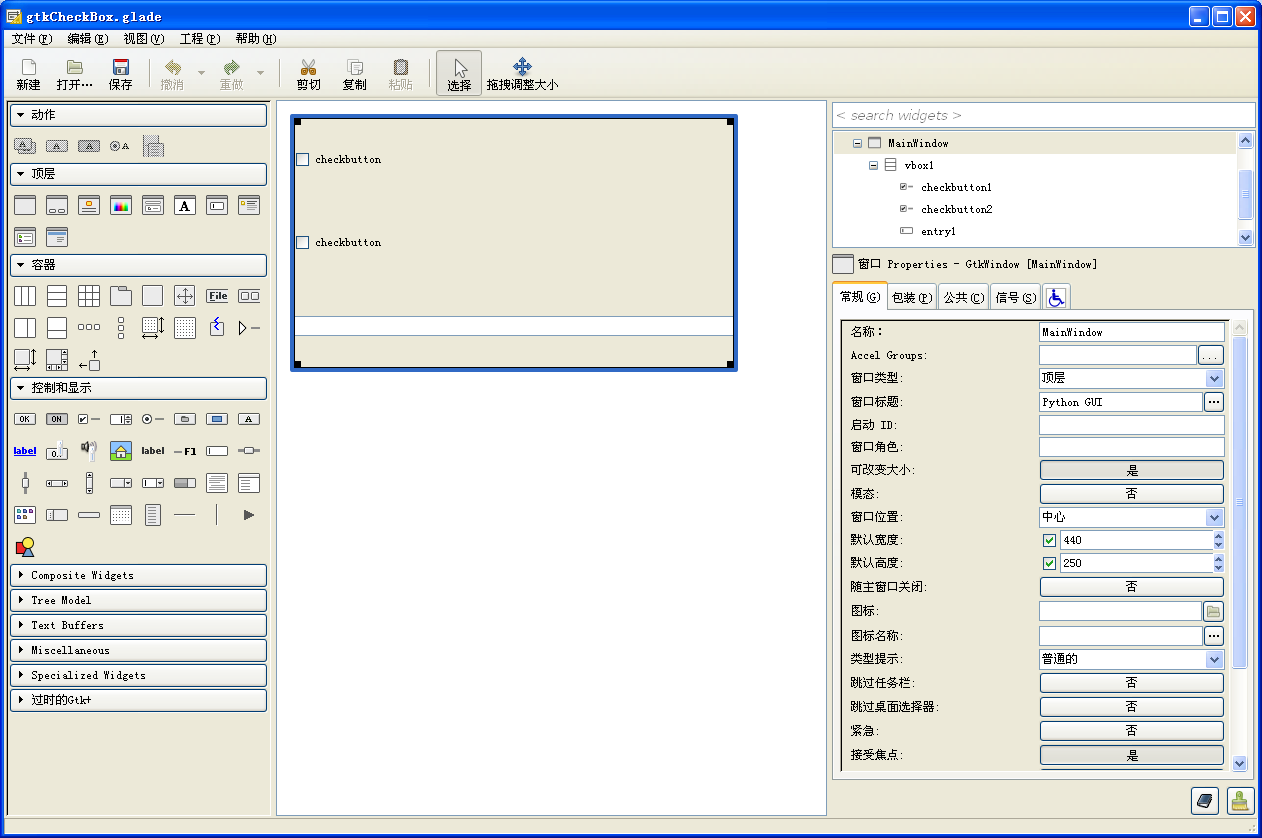Screen dimensions: 1262x838
Task: Uncheck the 默认宽度 440 checkbox
Action: point(1049,539)
